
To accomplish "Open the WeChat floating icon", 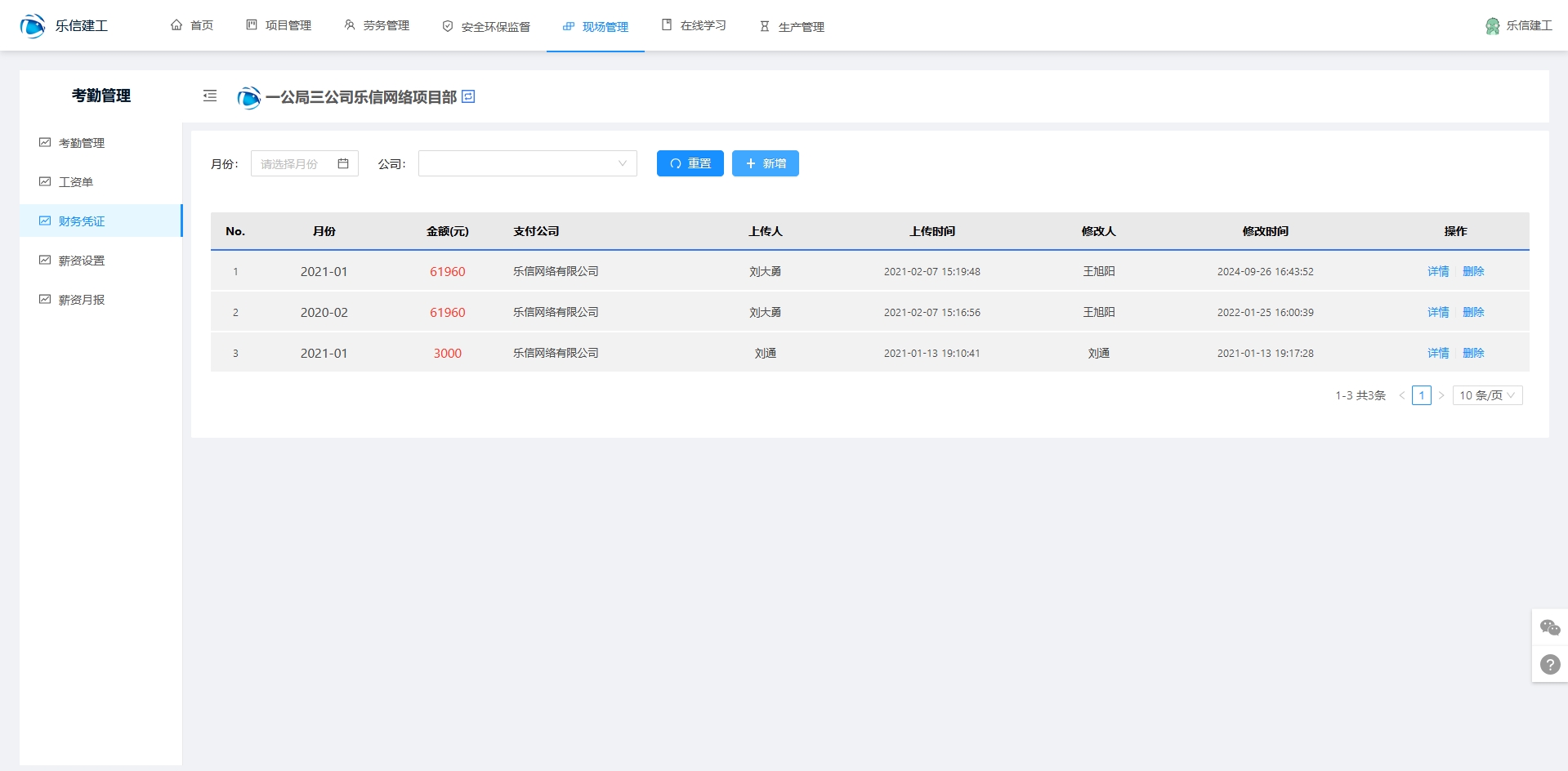I will tap(1549, 627).
